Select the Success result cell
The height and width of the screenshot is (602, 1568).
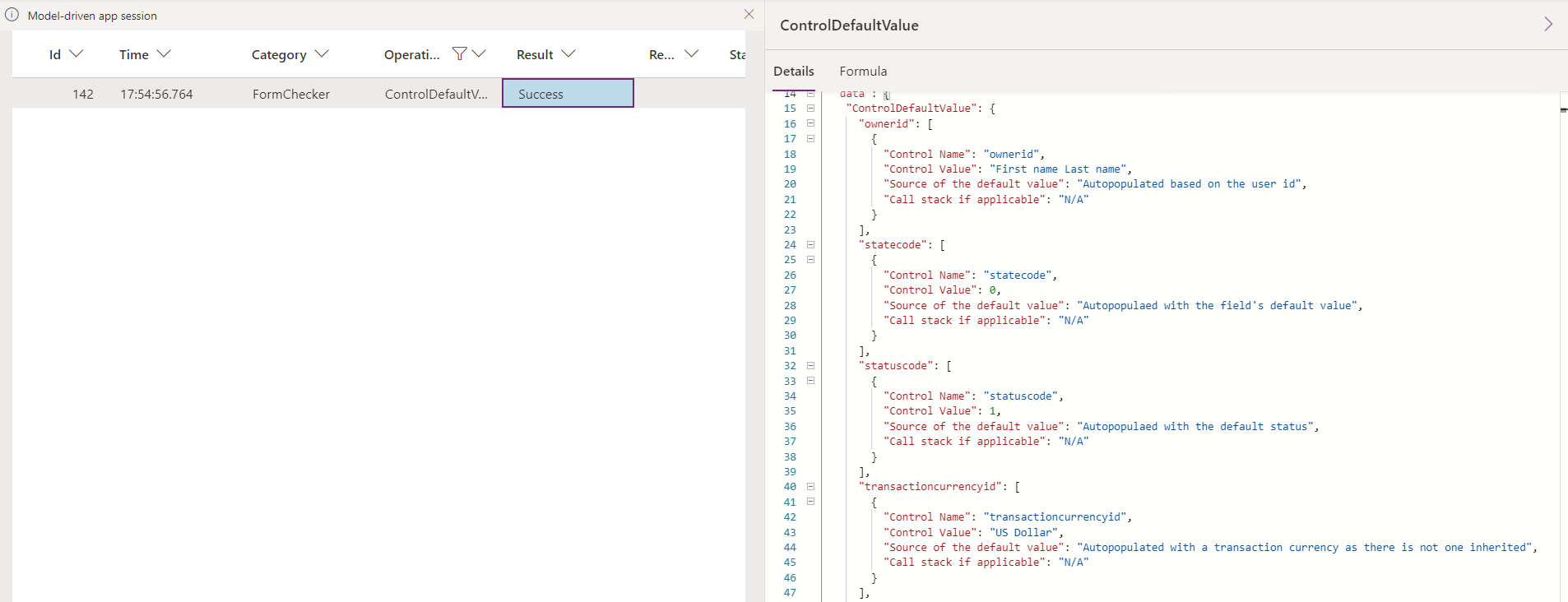pos(568,94)
